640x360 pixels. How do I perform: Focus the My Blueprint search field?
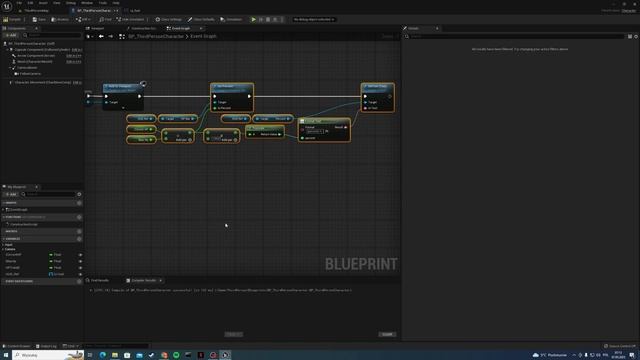(x=48, y=194)
